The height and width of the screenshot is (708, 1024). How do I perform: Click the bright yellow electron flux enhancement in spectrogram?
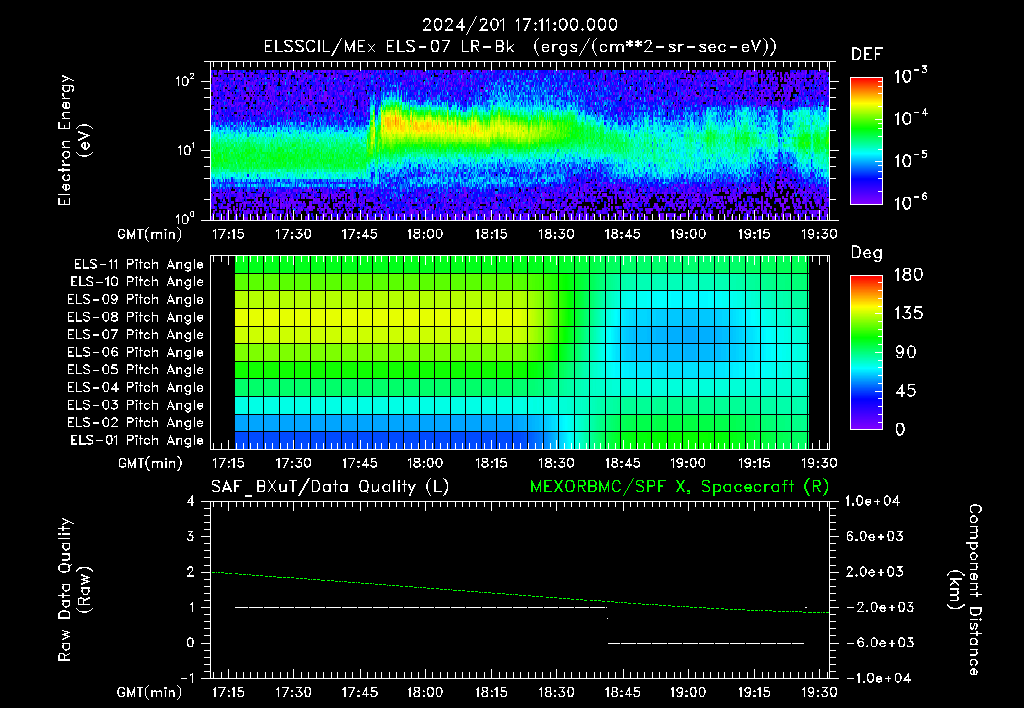click(x=444, y=123)
